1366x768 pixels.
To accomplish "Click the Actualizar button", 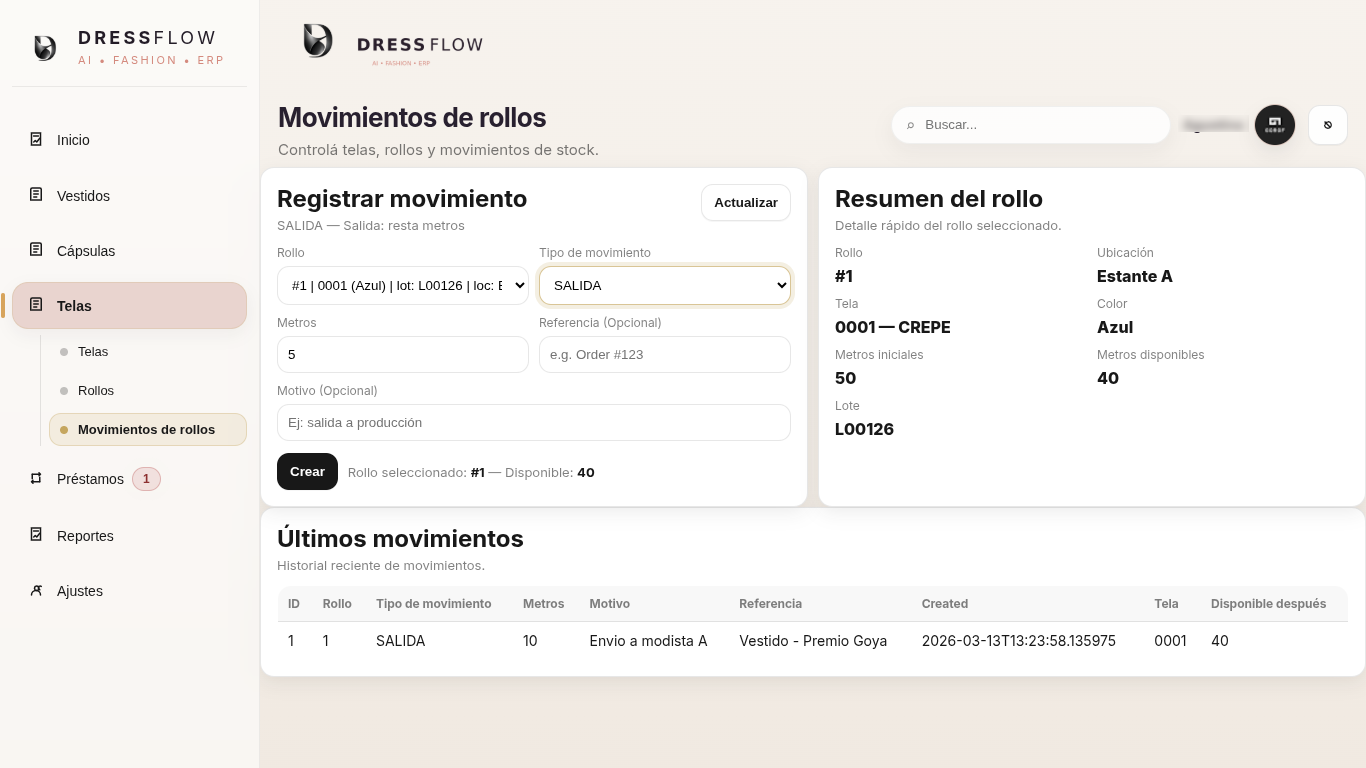I will [745, 202].
